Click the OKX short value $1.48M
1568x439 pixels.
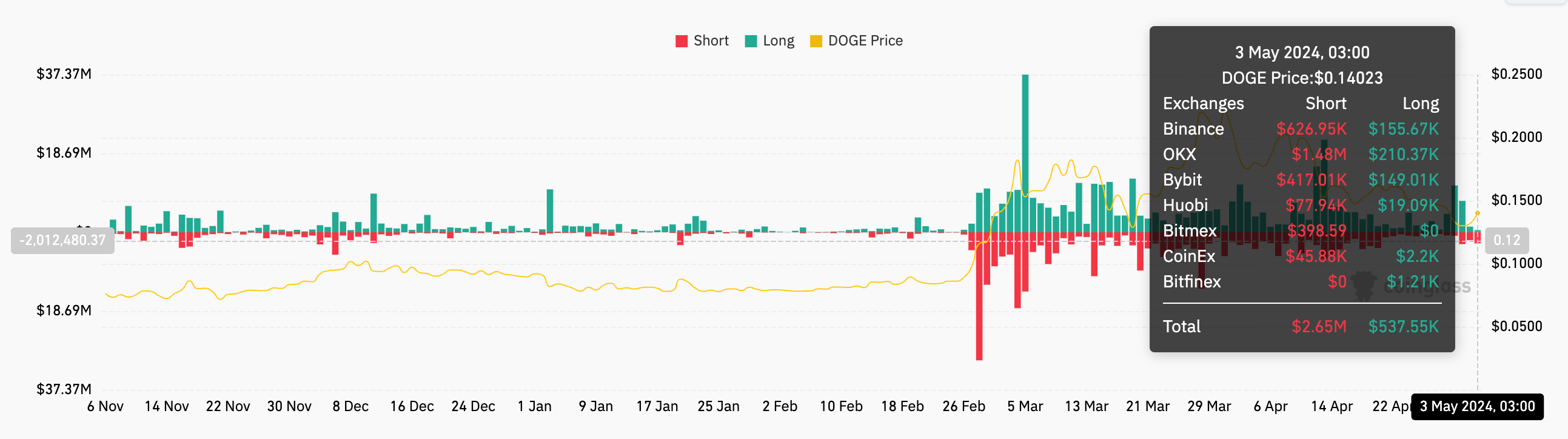pyautogui.click(x=1318, y=155)
